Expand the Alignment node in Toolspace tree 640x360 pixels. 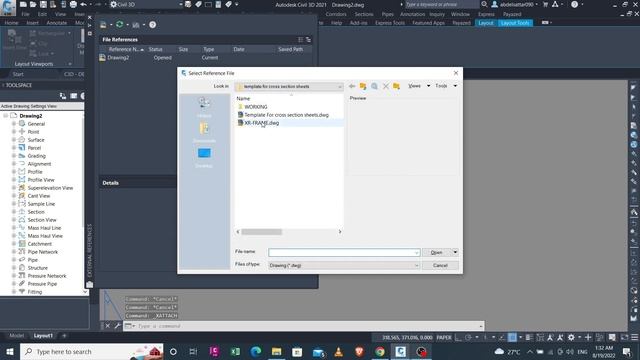(14, 164)
